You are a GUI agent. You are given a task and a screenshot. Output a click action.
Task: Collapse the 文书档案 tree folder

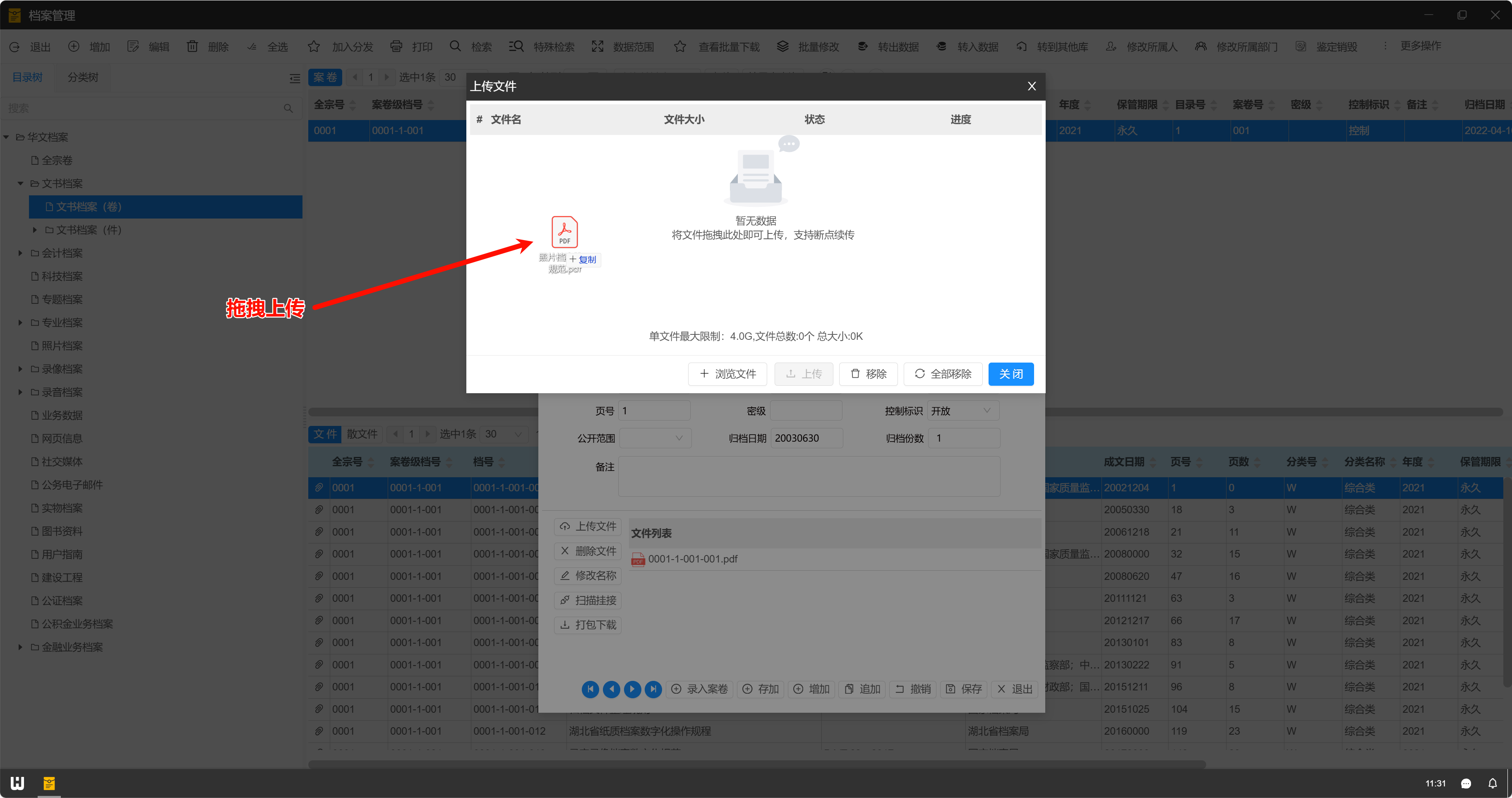click(x=21, y=184)
